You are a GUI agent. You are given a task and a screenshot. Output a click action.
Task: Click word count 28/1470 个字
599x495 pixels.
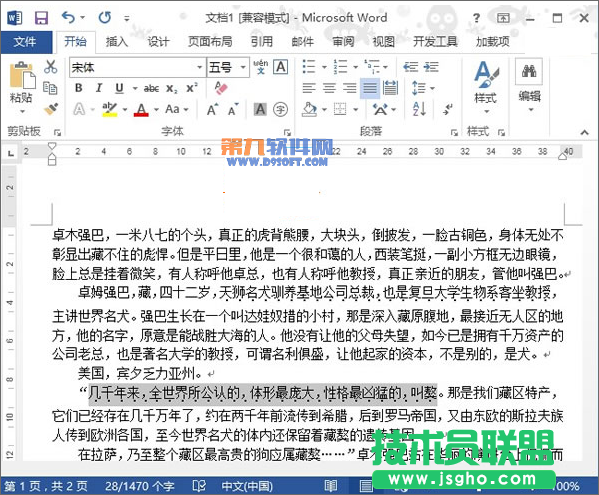click(139, 486)
